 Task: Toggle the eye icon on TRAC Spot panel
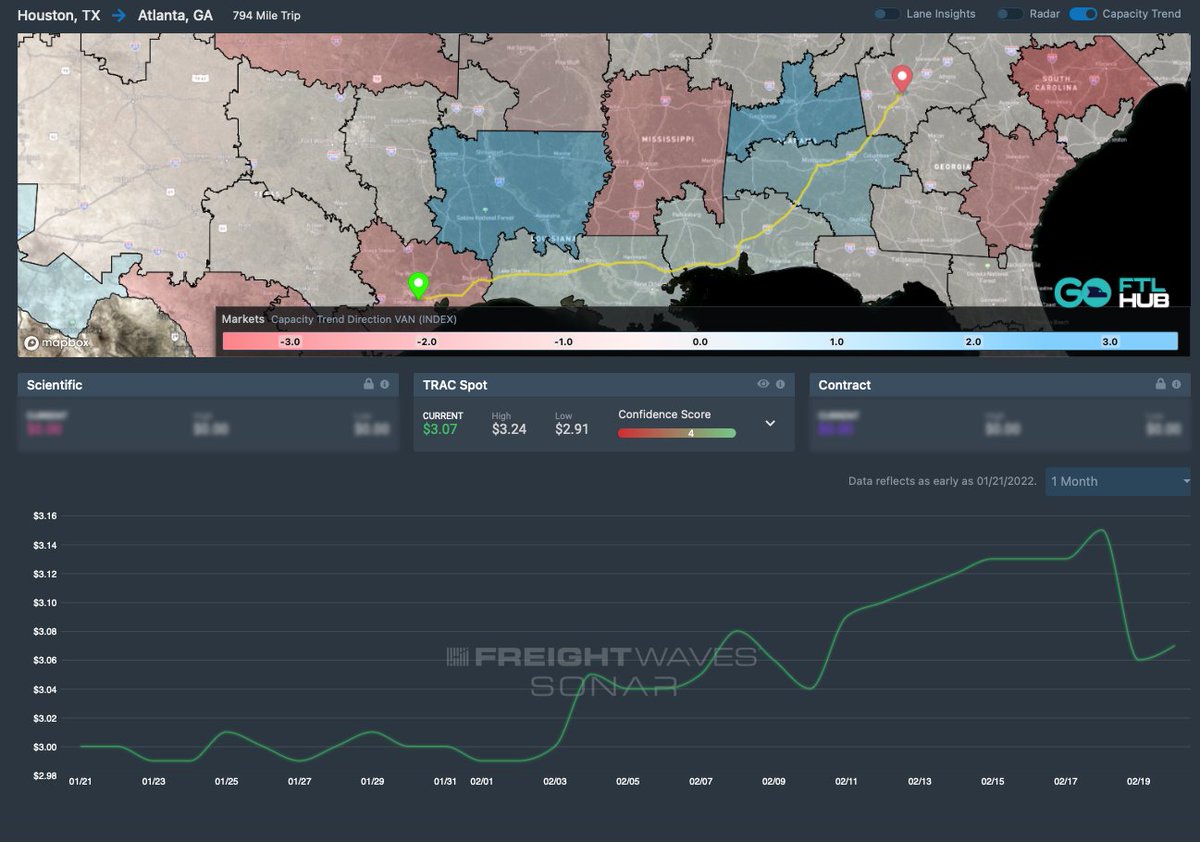coord(763,384)
